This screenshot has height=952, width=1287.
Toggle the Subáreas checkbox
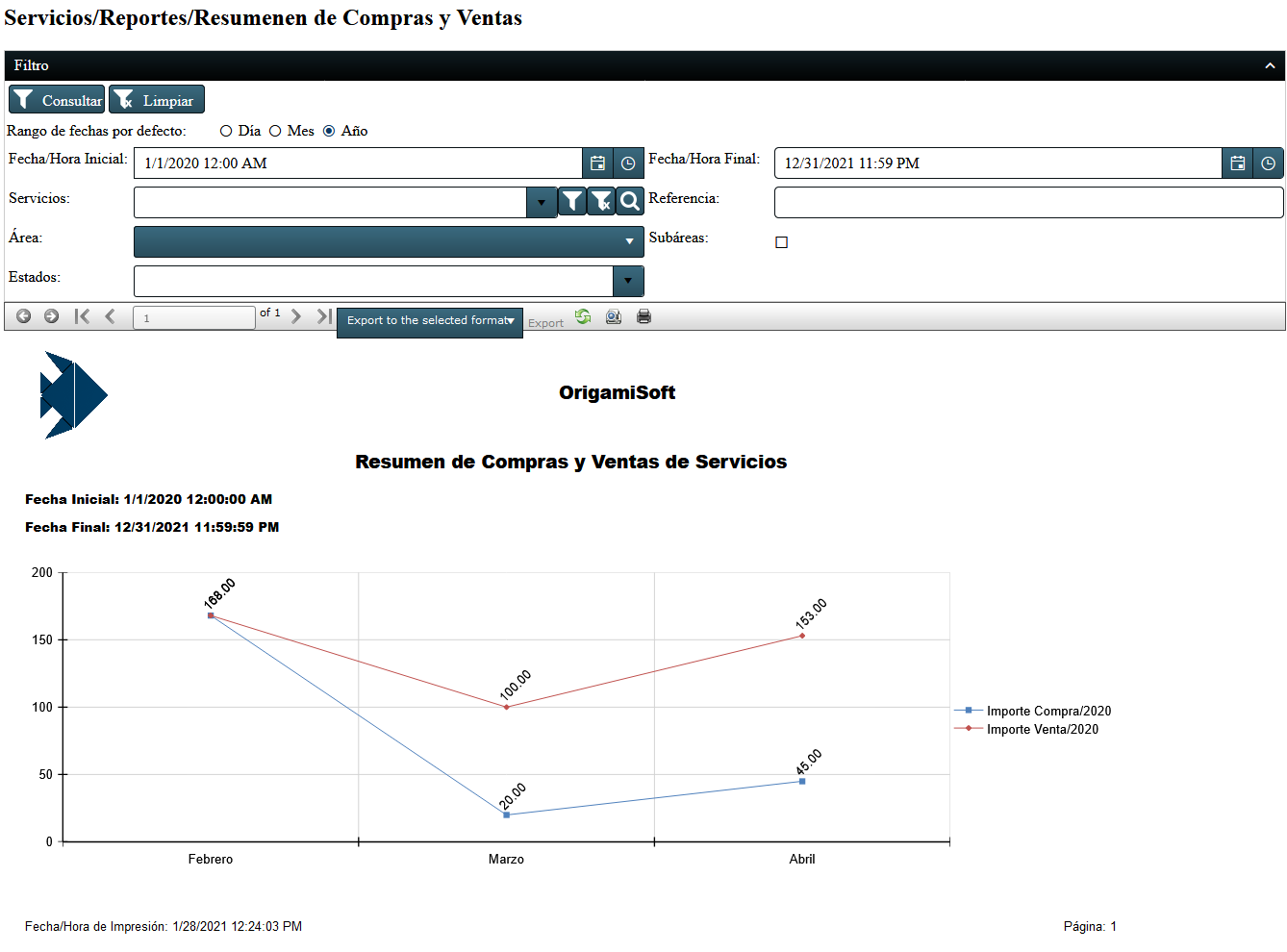(781, 242)
